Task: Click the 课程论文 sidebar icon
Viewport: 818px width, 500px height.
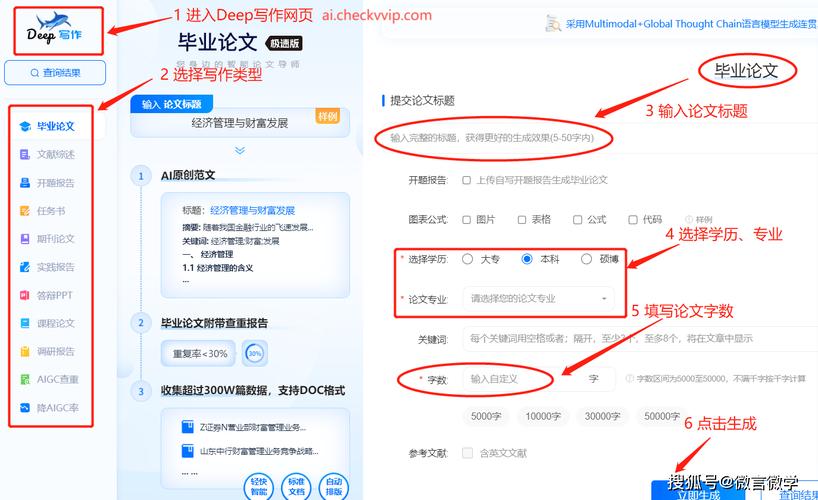Action: (25, 323)
